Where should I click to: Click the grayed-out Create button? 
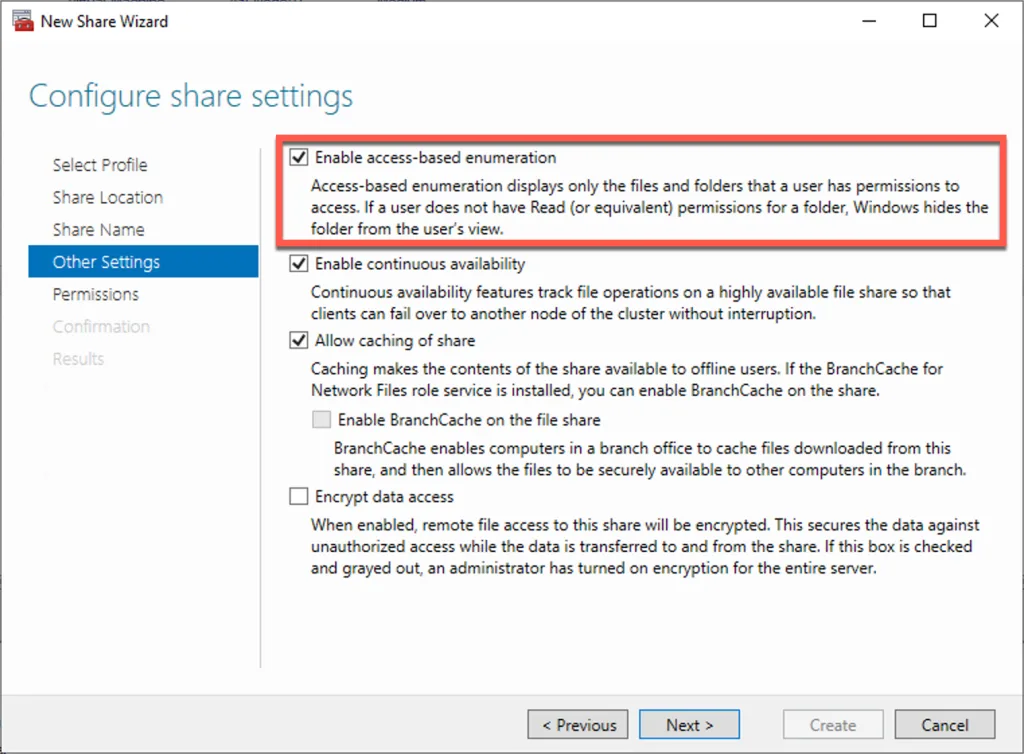(833, 725)
